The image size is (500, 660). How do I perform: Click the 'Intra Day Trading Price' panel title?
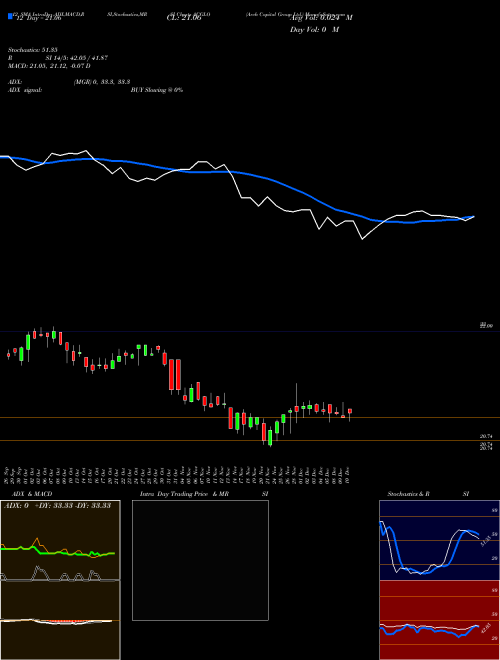point(175,494)
